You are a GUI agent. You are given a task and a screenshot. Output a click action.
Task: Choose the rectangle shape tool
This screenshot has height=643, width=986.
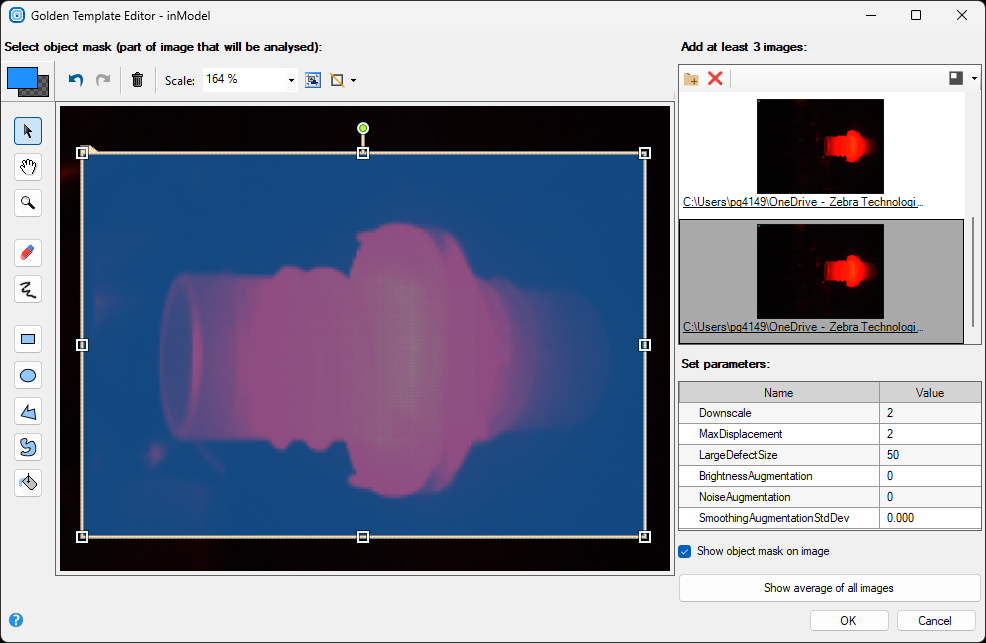click(28, 340)
